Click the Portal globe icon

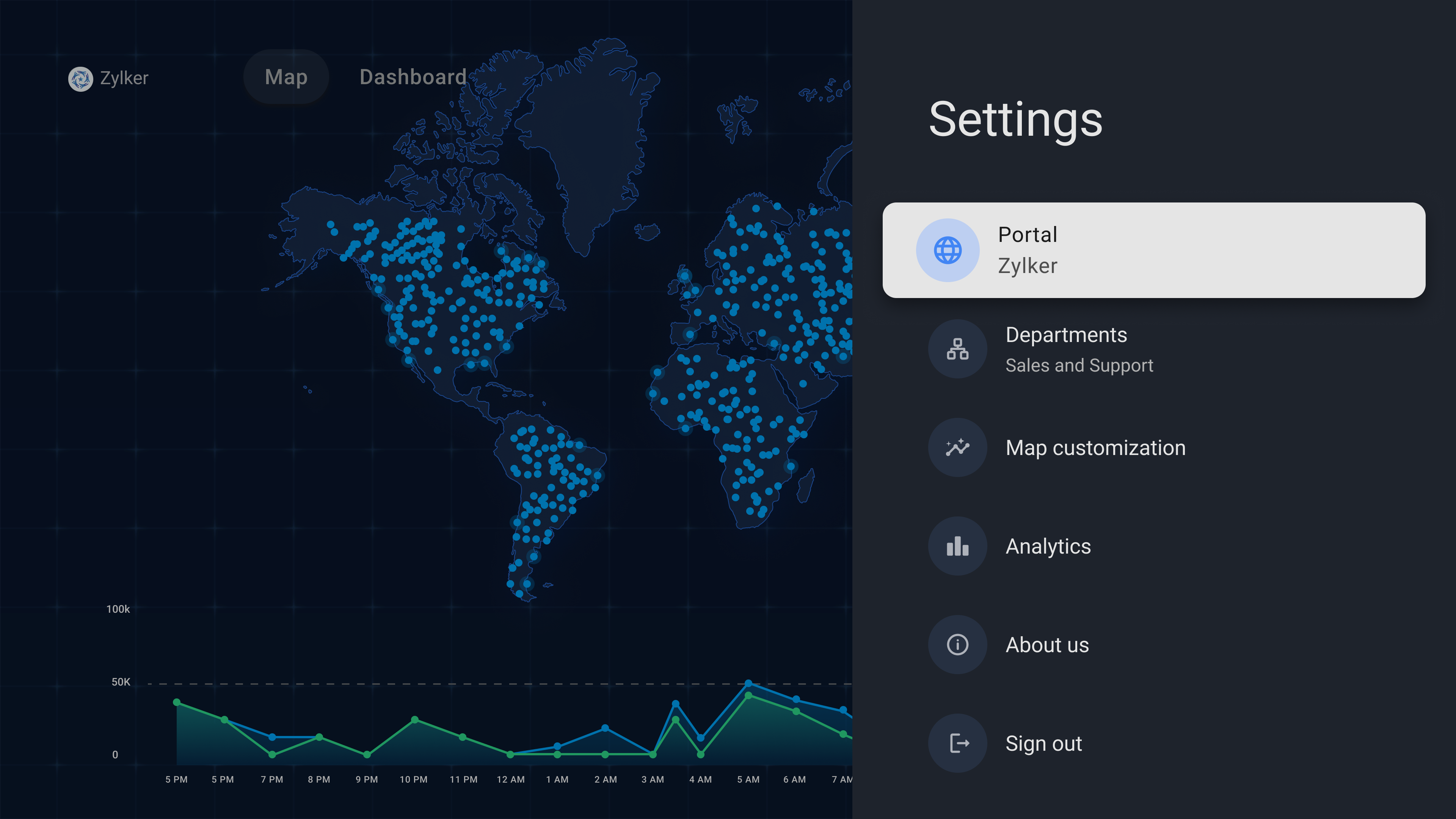tap(947, 250)
